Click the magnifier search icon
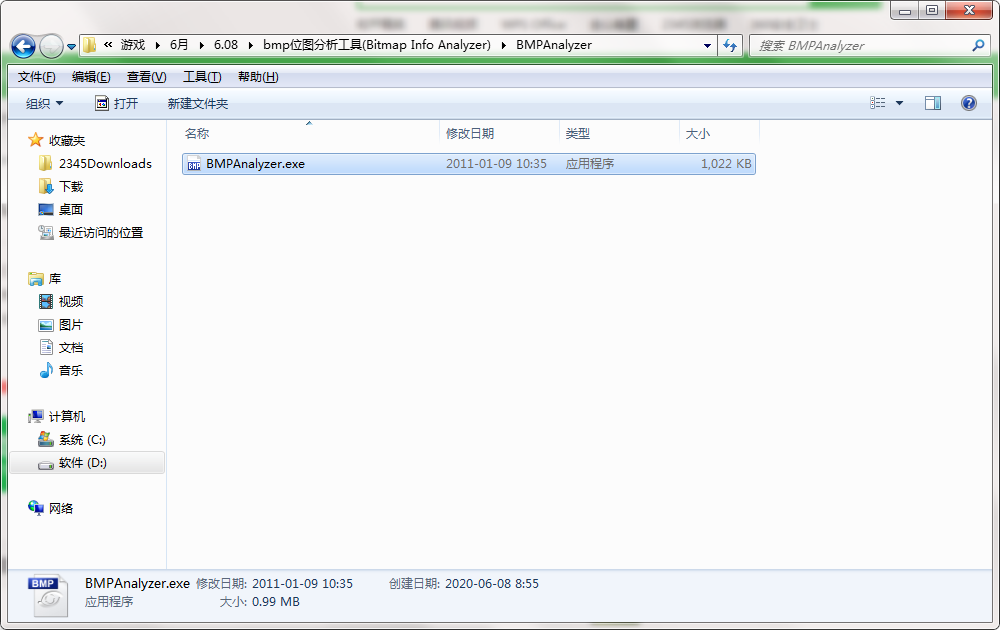1000x630 pixels. pyautogui.click(x=978, y=45)
